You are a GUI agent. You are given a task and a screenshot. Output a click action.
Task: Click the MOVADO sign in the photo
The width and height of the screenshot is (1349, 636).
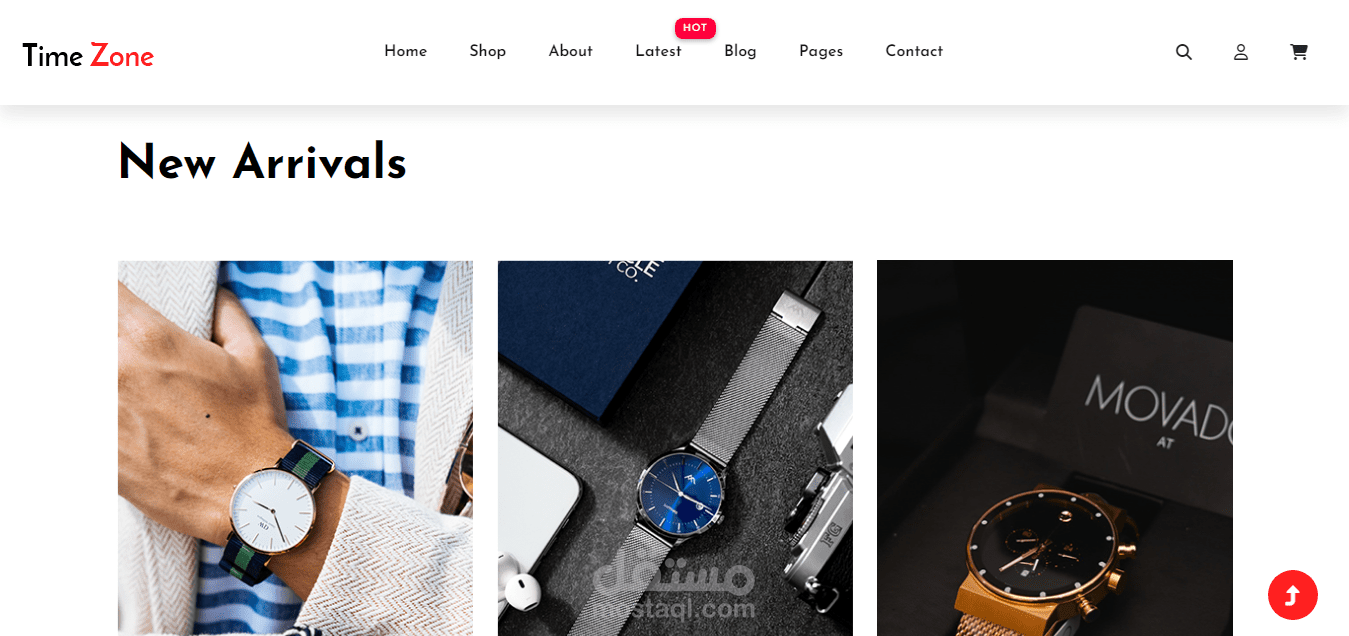click(1158, 405)
